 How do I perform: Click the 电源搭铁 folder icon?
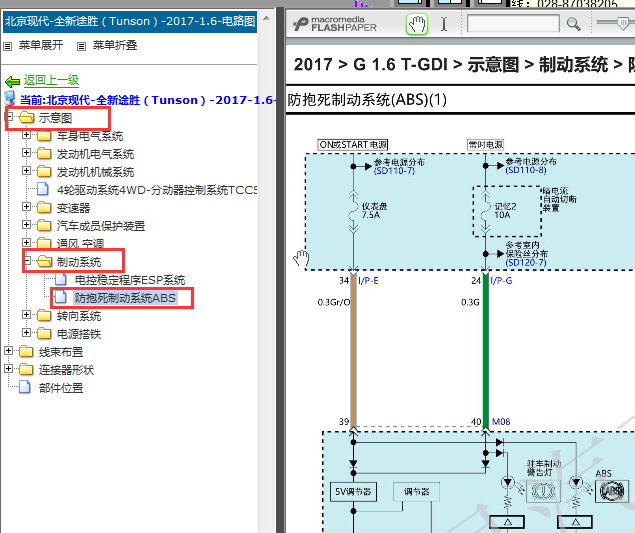coord(44,333)
